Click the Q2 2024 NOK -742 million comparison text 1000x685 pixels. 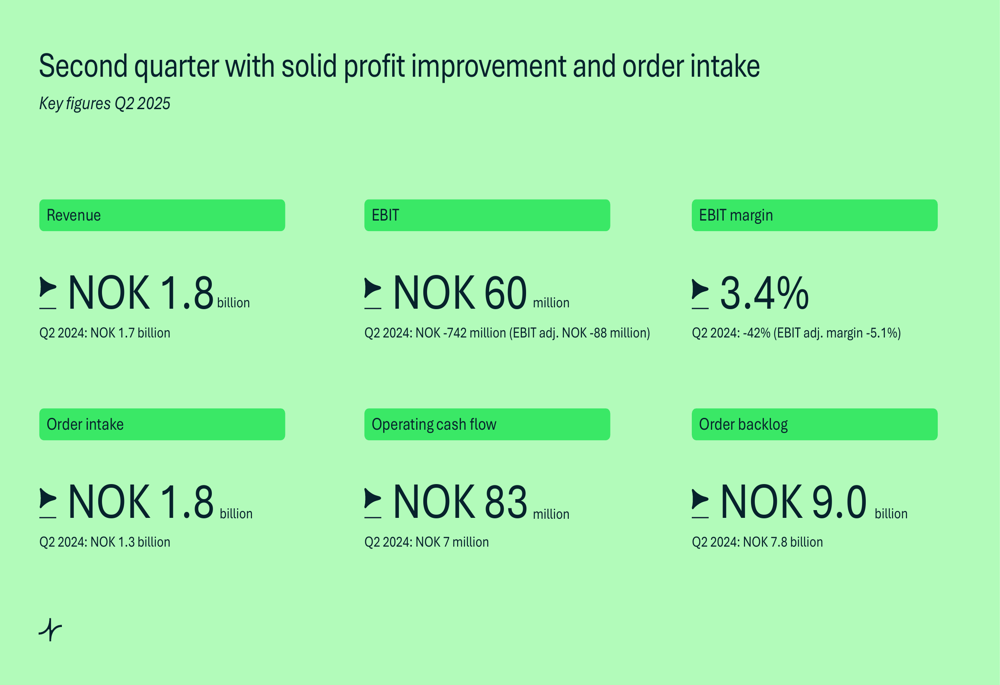(507, 333)
